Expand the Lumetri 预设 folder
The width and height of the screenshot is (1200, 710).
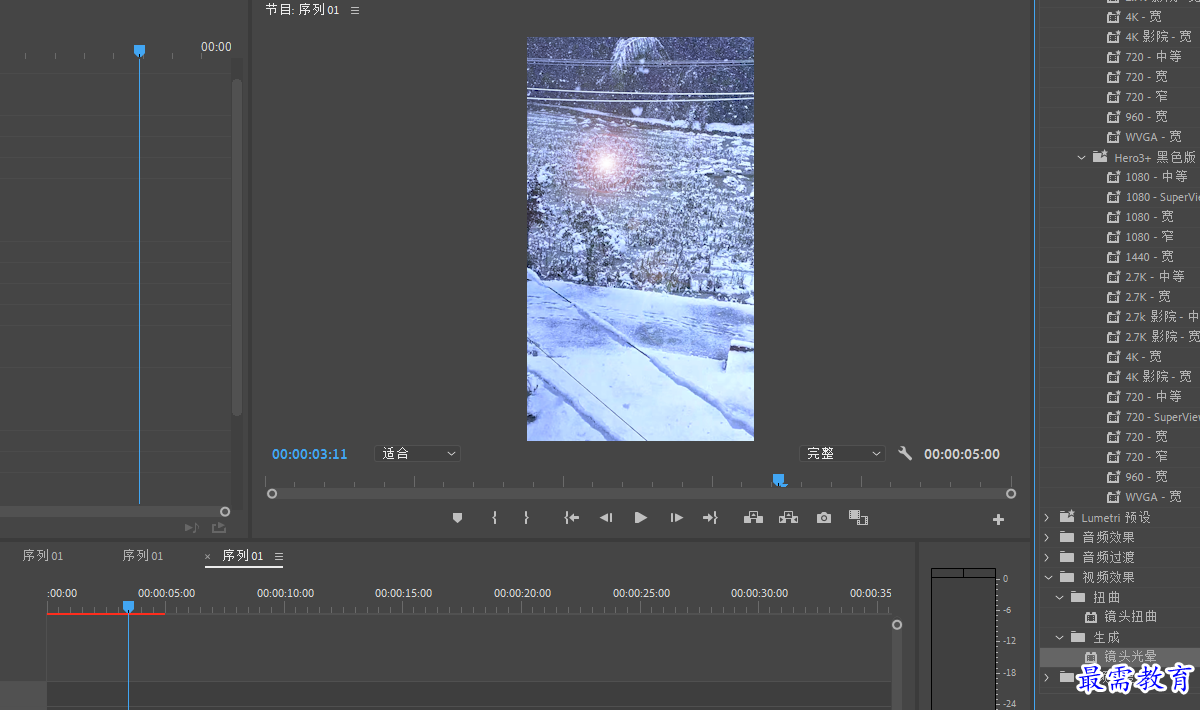[x=1047, y=517]
